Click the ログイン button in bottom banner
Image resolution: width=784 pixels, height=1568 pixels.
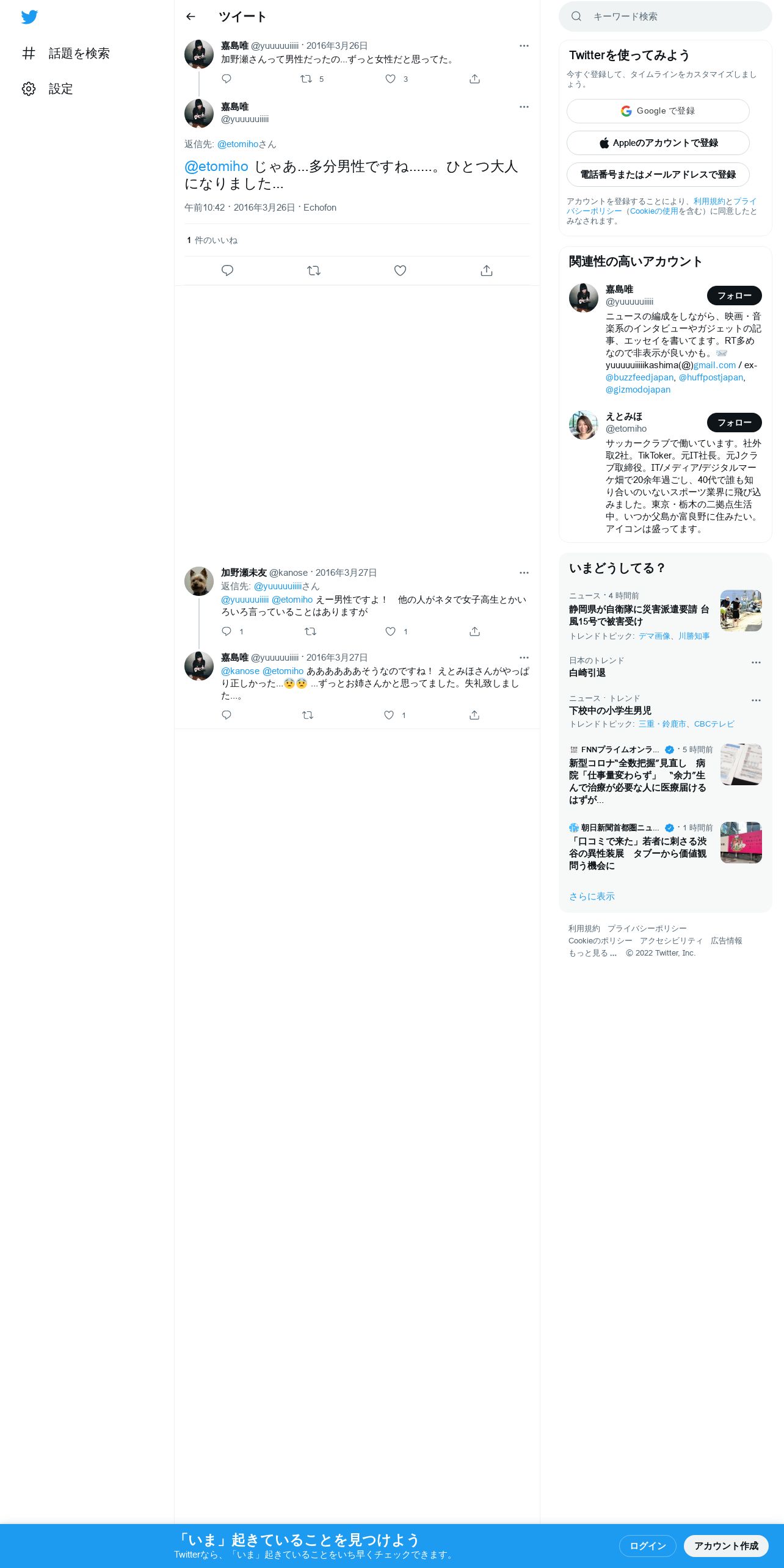point(648,1546)
